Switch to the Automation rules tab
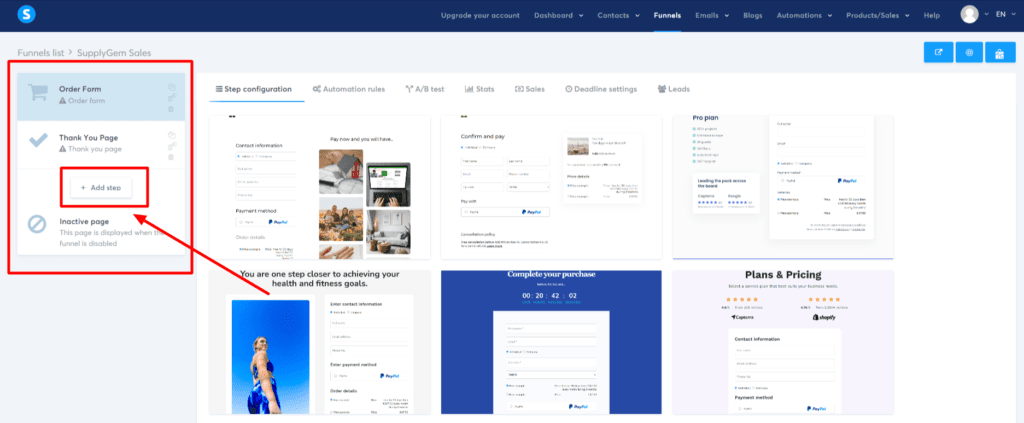This screenshot has height=423, width=1024. (349, 89)
